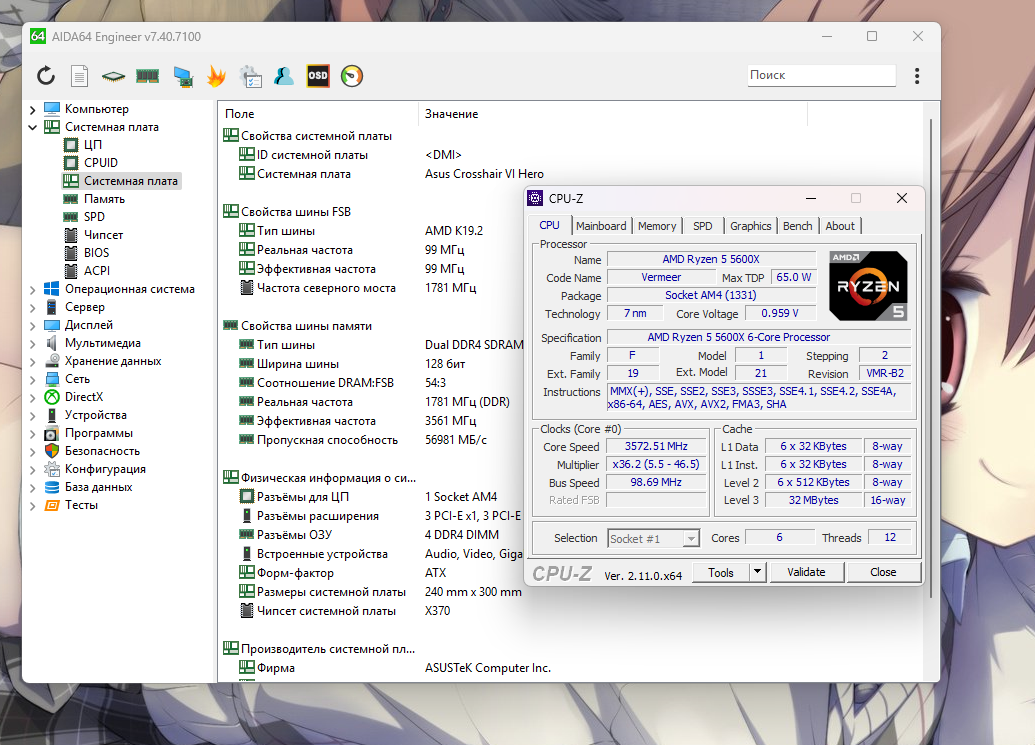Expand the Тесты tree node

tap(32, 506)
